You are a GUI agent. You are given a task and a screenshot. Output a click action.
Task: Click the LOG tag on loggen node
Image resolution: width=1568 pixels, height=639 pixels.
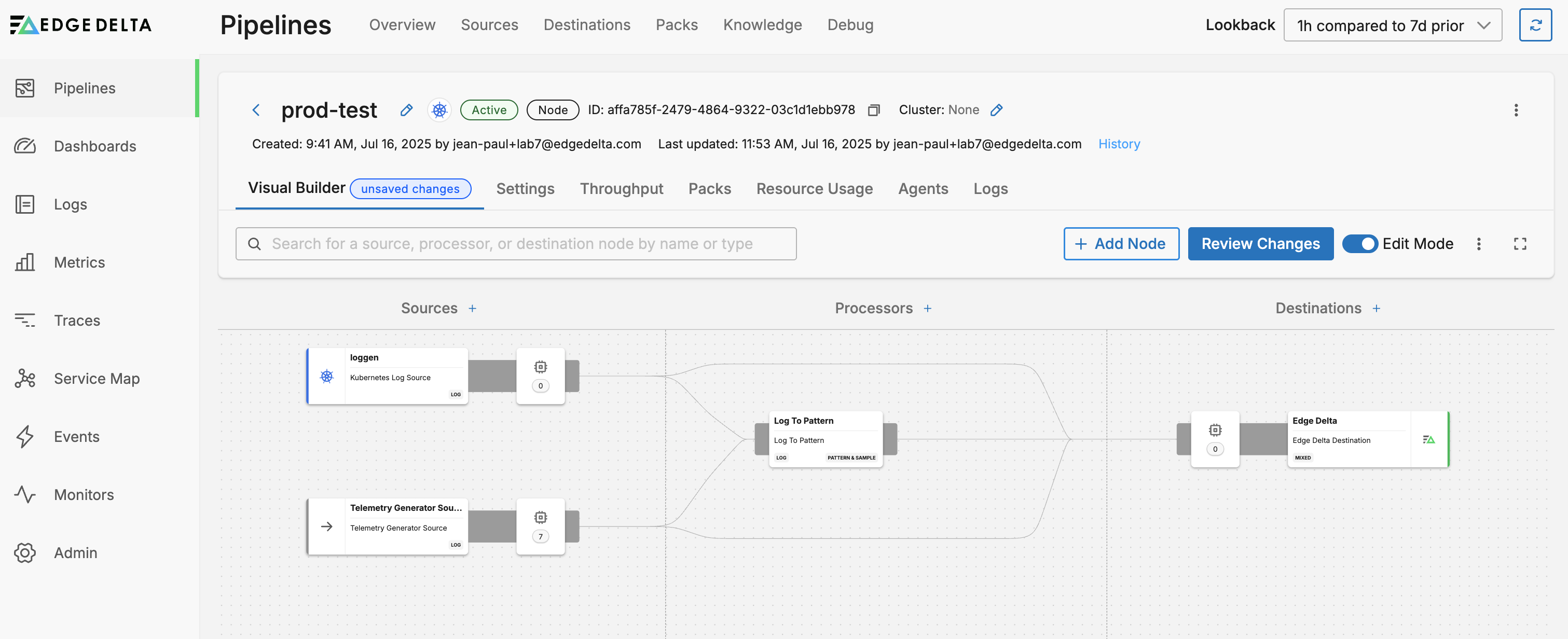point(456,394)
